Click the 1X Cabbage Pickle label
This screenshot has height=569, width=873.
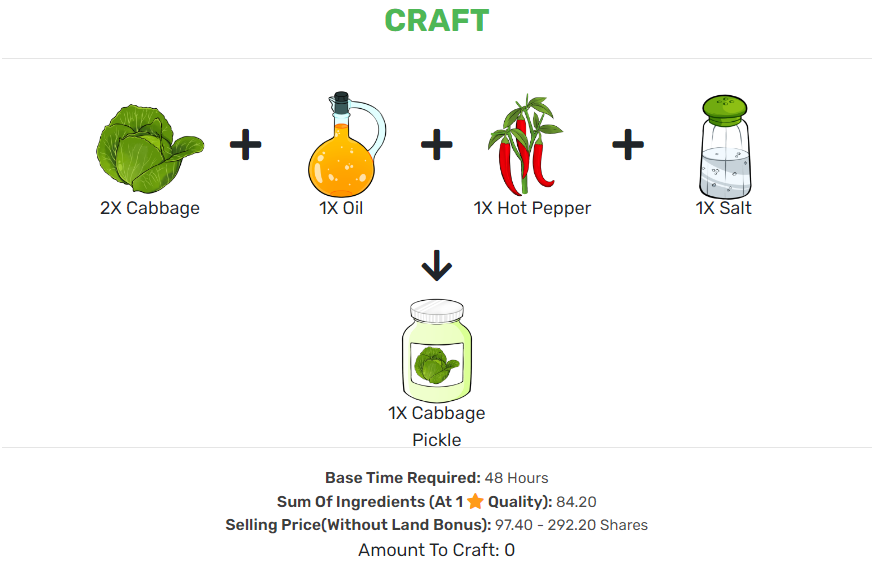click(437, 426)
